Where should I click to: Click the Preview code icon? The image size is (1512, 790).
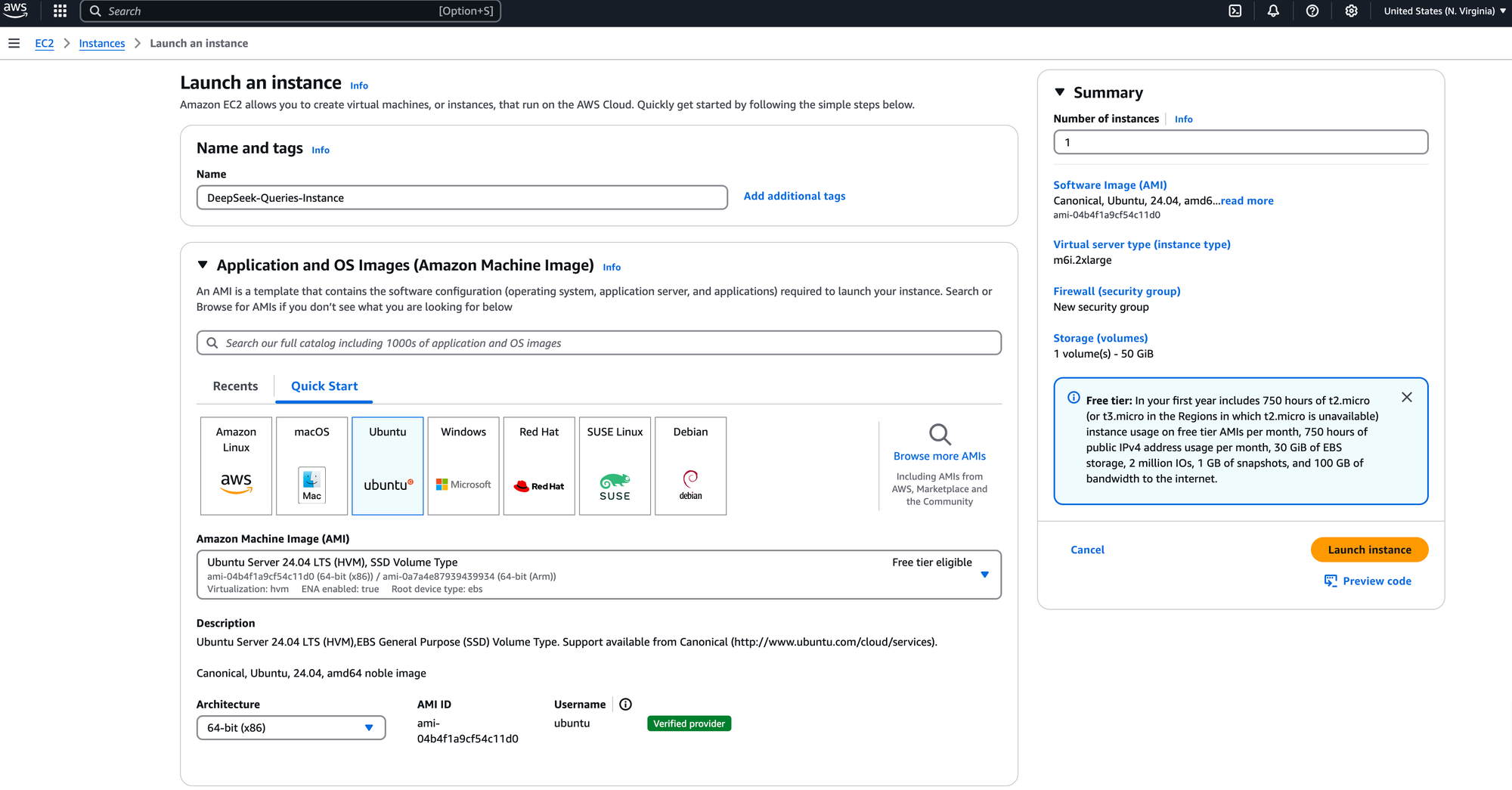[1331, 581]
